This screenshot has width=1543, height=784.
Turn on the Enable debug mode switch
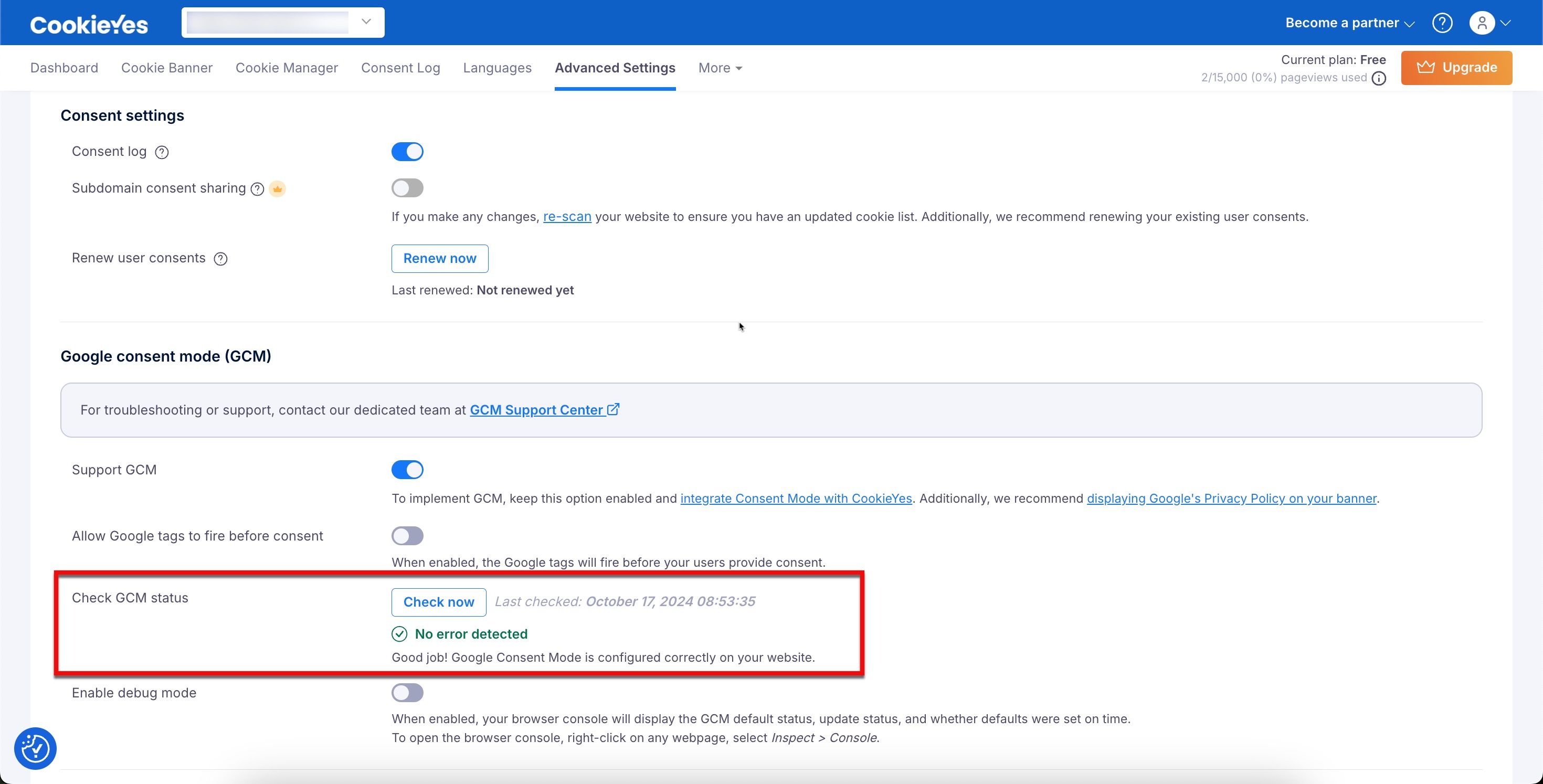pyautogui.click(x=407, y=692)
